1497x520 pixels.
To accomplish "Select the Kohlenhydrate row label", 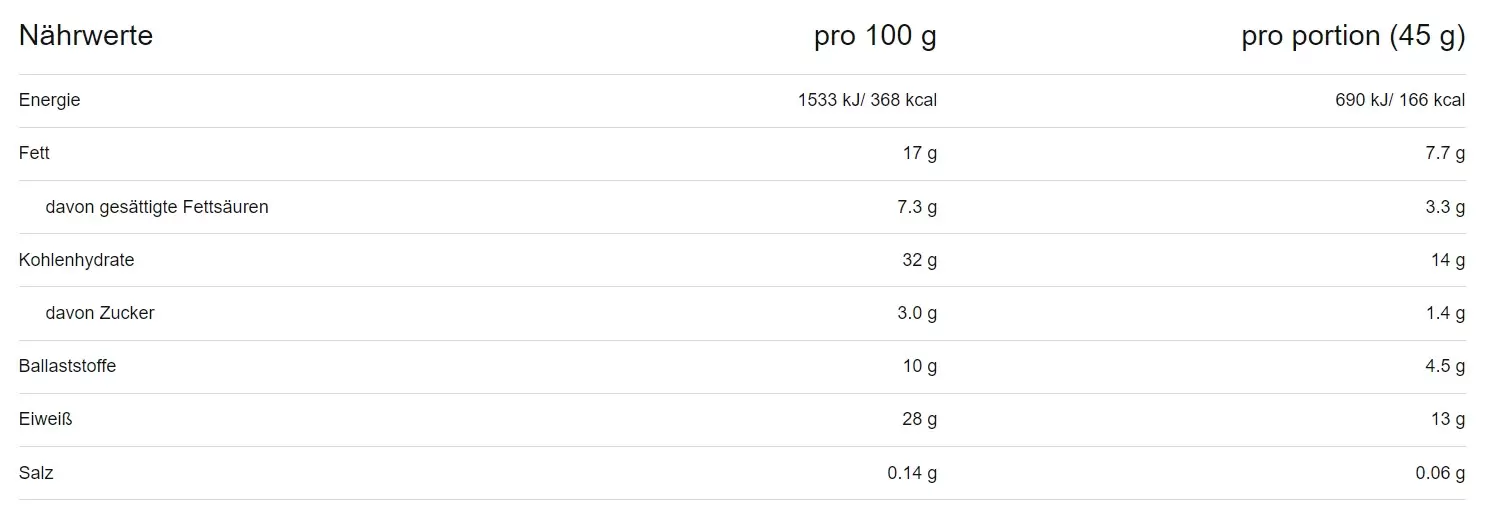I will (77, 260).
